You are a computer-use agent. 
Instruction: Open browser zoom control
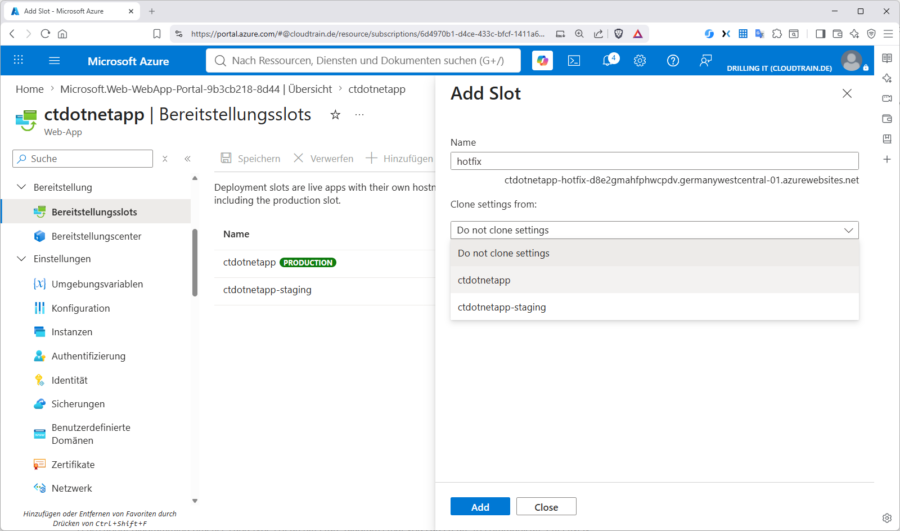(579, 34)
